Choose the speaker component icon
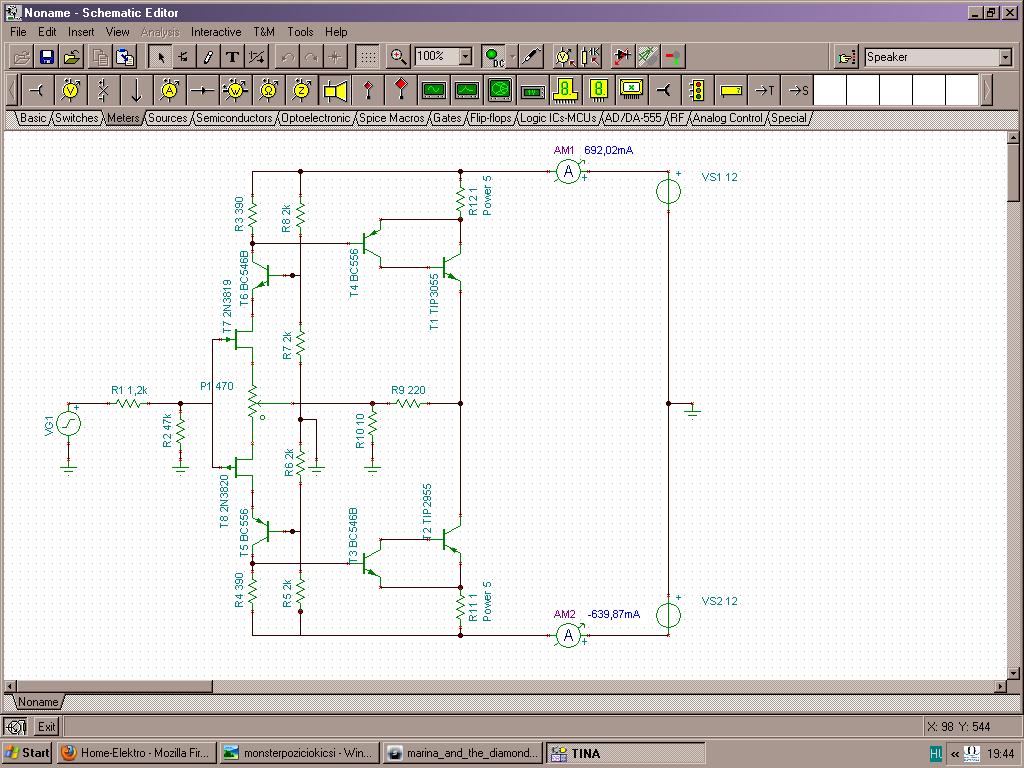The height and width of the screenshot is (768, 1024). (335, 91)
